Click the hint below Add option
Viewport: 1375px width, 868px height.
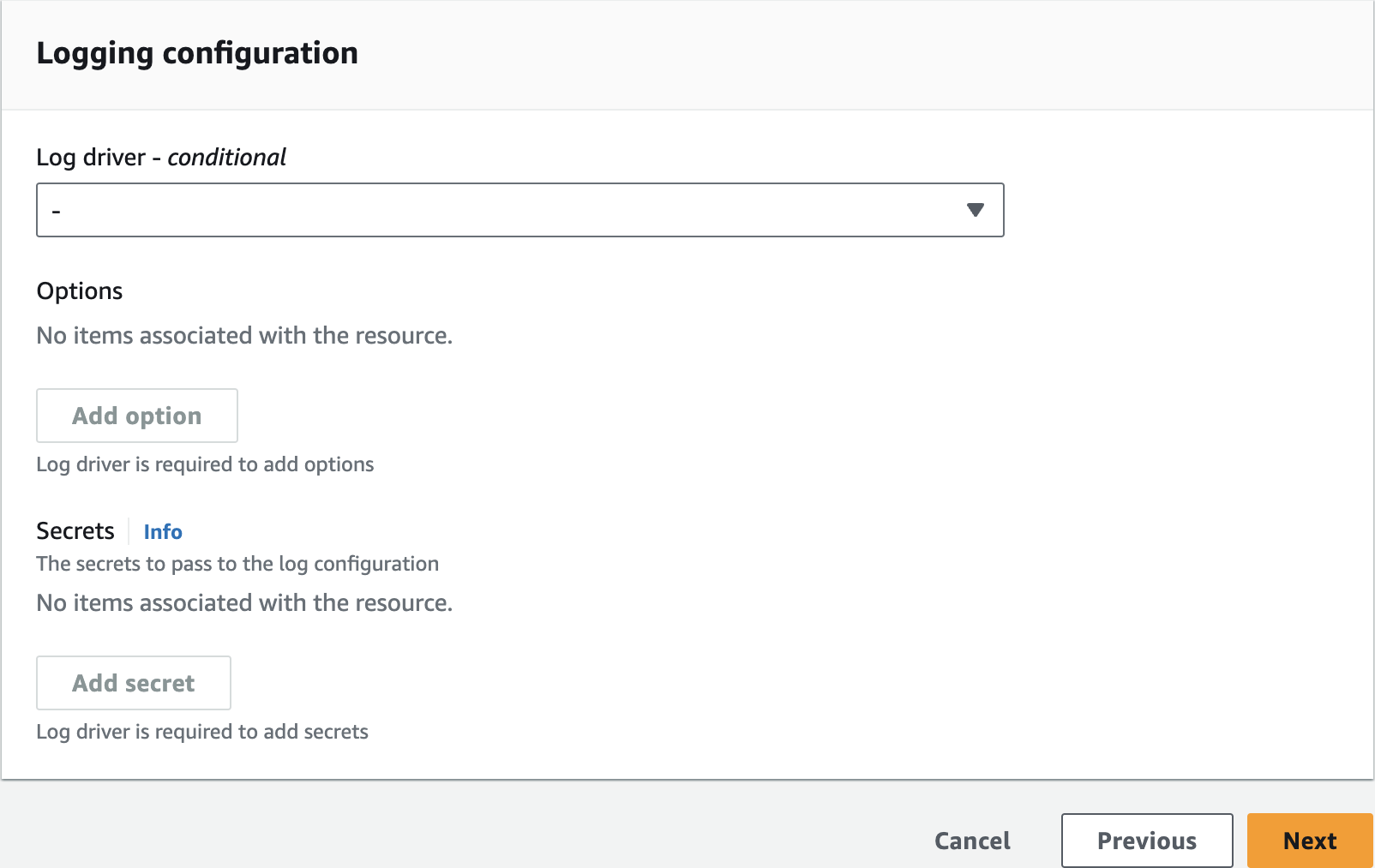(x=205, y=464)
